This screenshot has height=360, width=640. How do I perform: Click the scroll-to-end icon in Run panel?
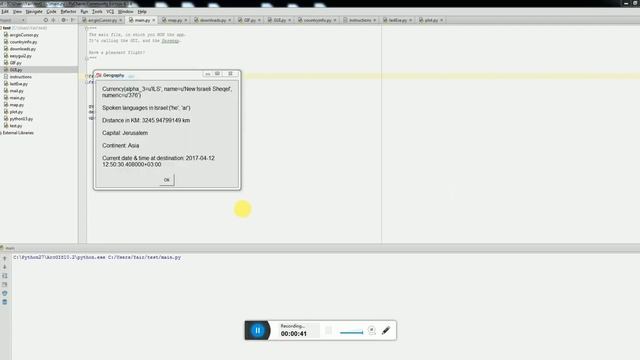coord(4,284)
